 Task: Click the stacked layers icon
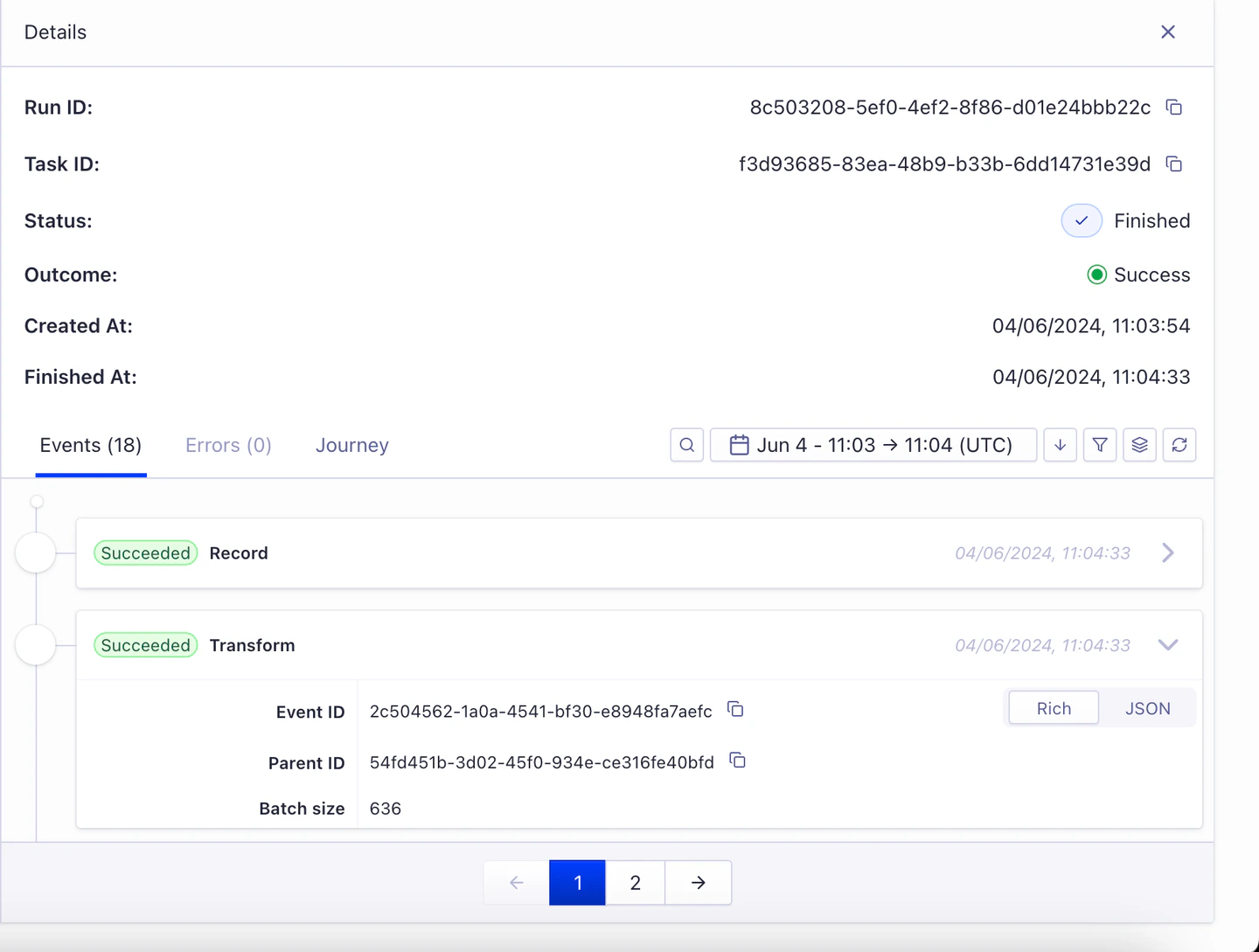click(x=1139, y=445)
